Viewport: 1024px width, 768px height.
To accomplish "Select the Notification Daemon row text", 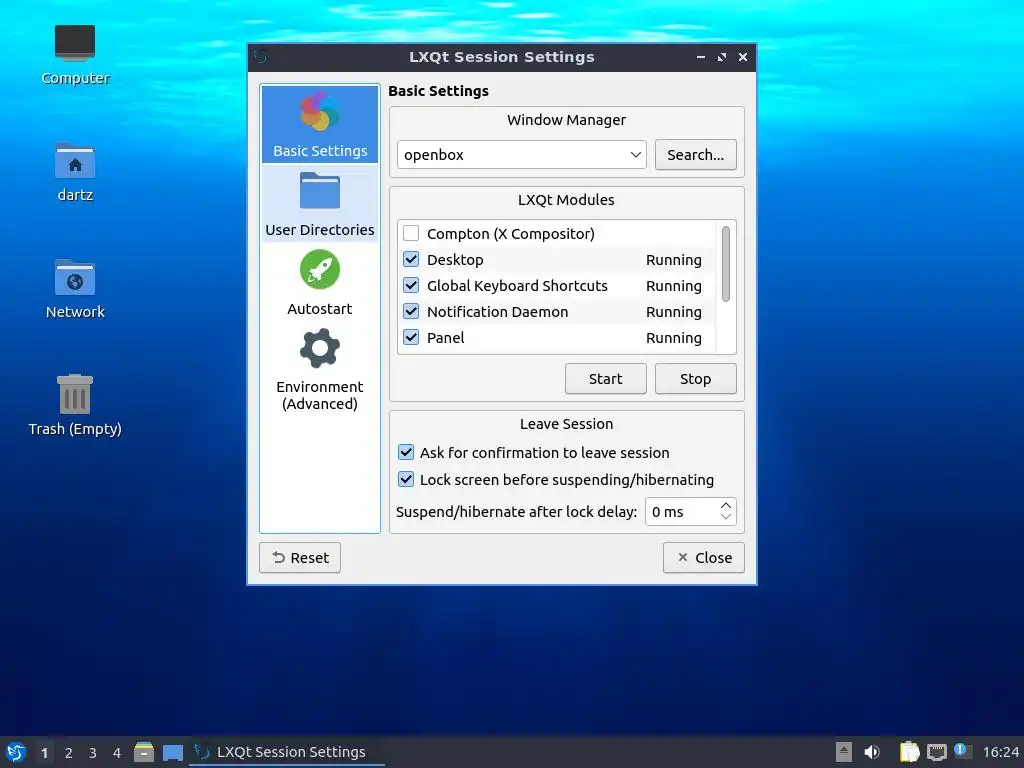I will 498,312.
